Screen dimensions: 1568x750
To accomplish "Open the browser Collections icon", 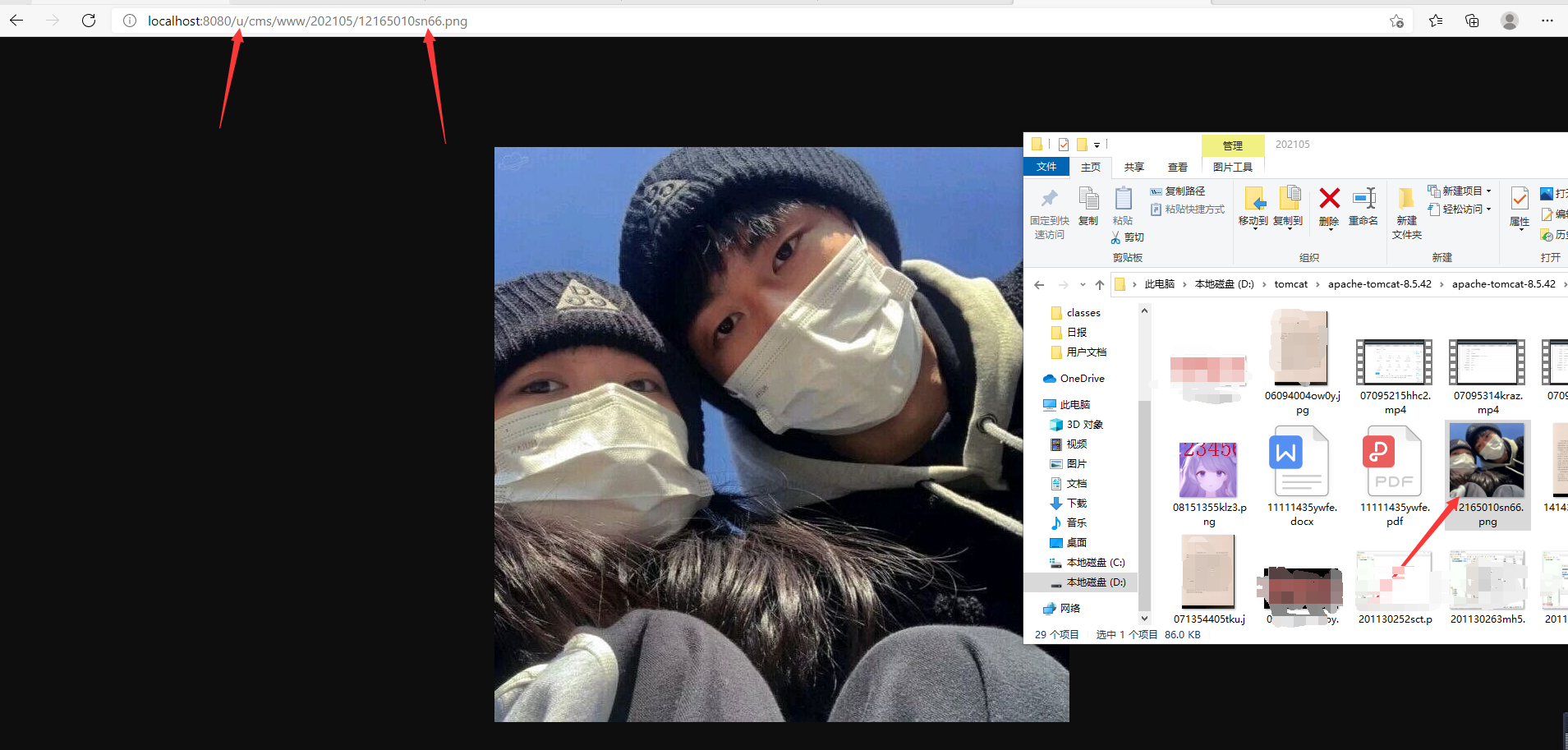I will [1472, 21].
